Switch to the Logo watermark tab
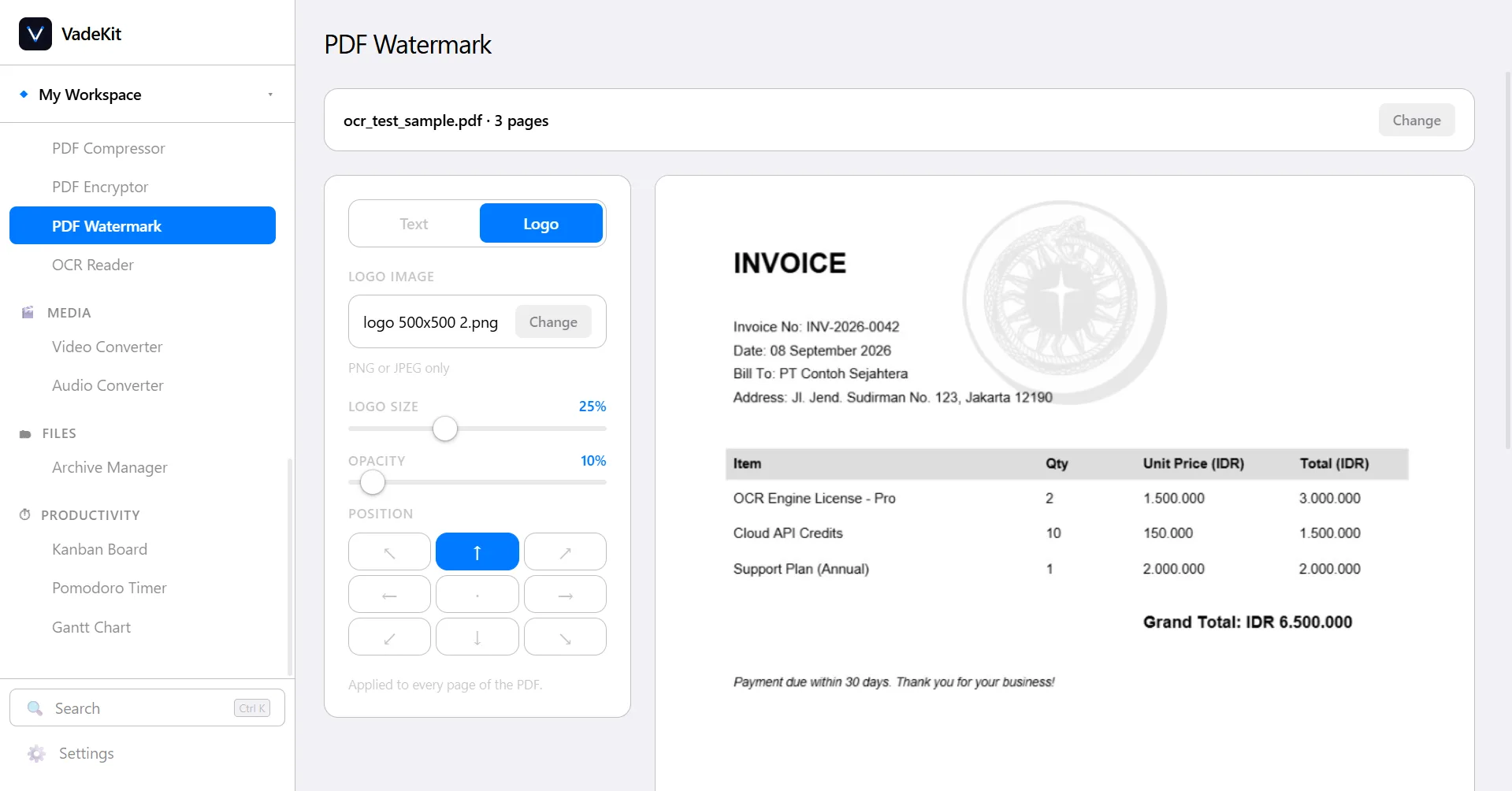The image size is (1512, 791). click(x=541, y=224)
